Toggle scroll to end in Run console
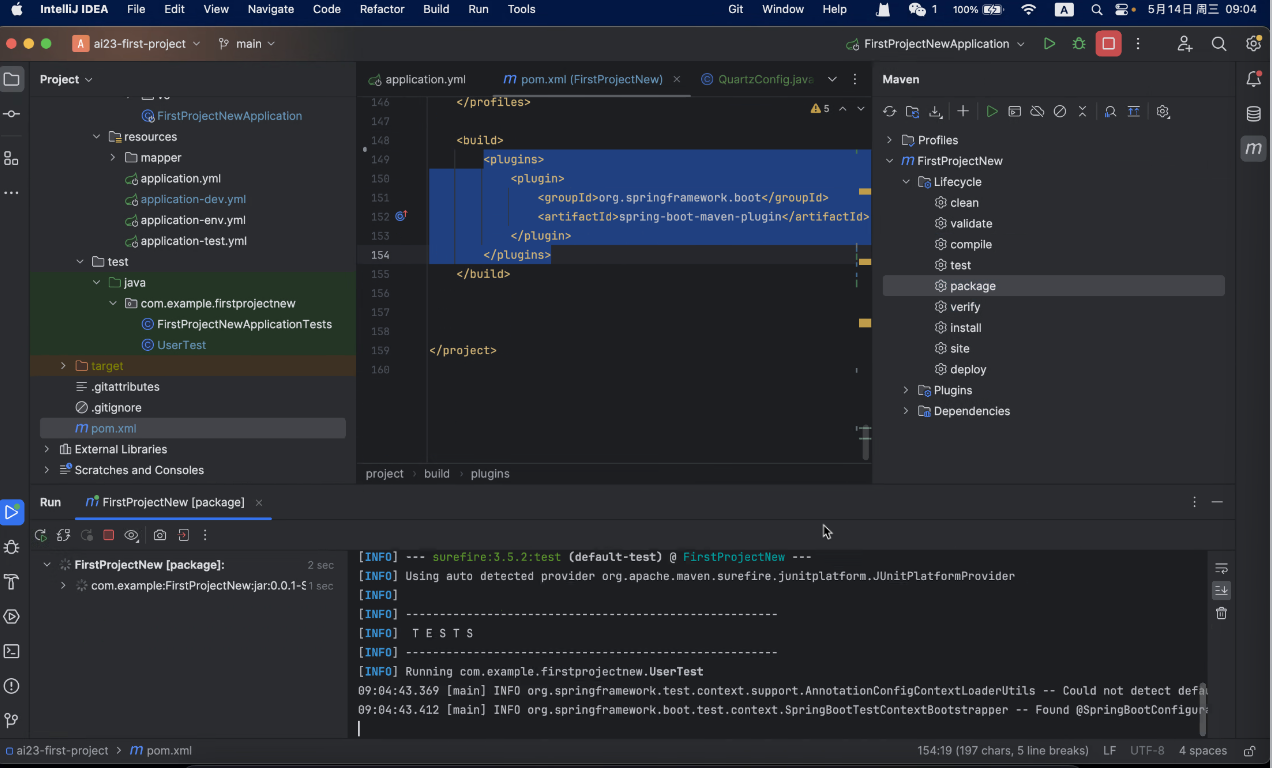 [x=1221, y=591]
